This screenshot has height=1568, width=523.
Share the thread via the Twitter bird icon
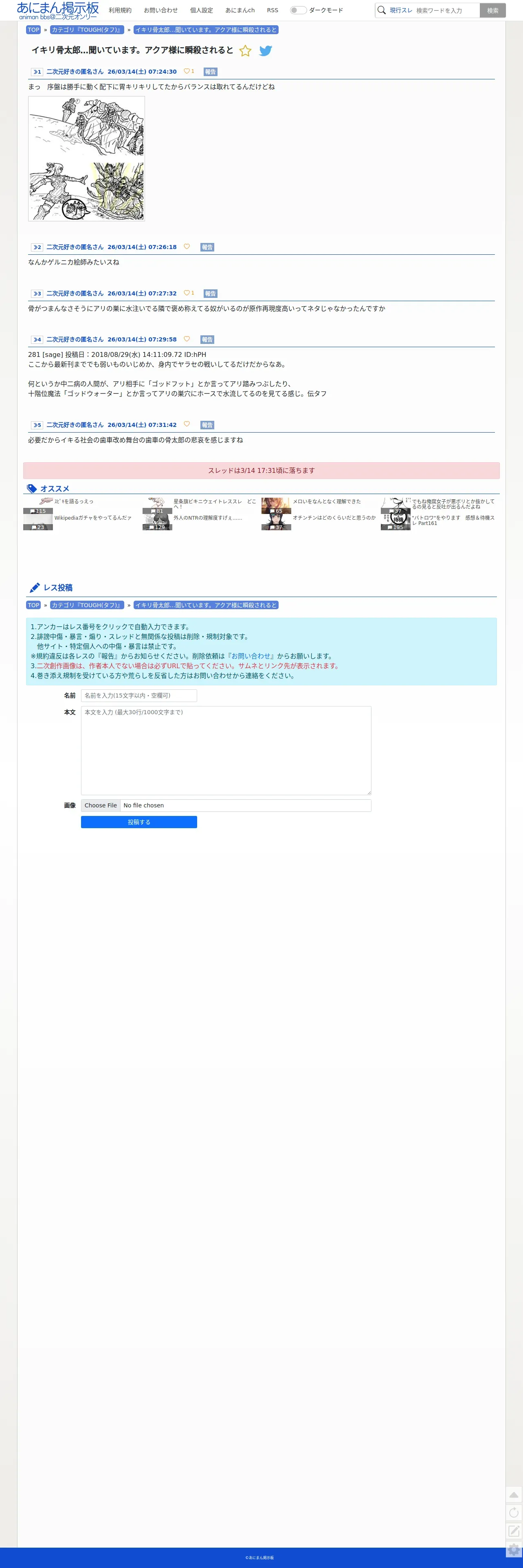(265, 50)
